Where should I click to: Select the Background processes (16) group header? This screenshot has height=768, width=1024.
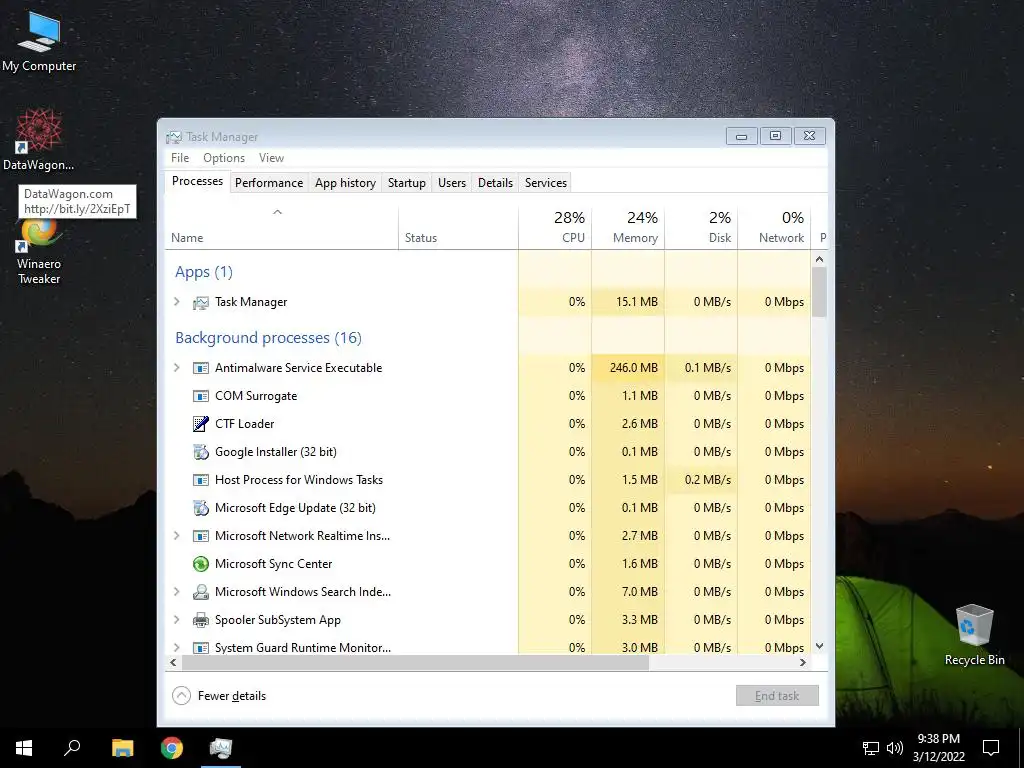click(268, 338)
